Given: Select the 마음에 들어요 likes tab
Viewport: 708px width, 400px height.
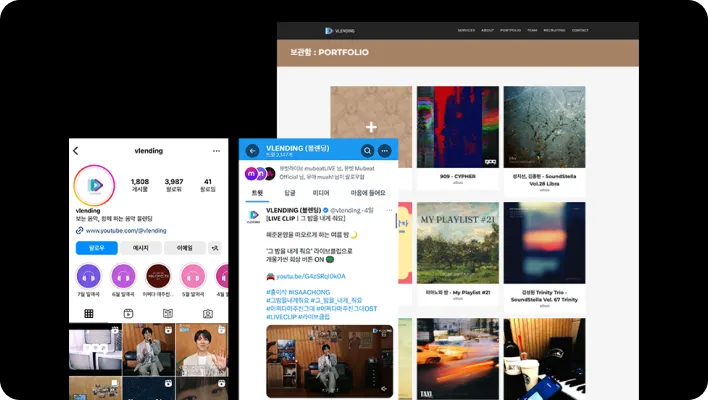Looking at the screenshot, I should (368, 193).
